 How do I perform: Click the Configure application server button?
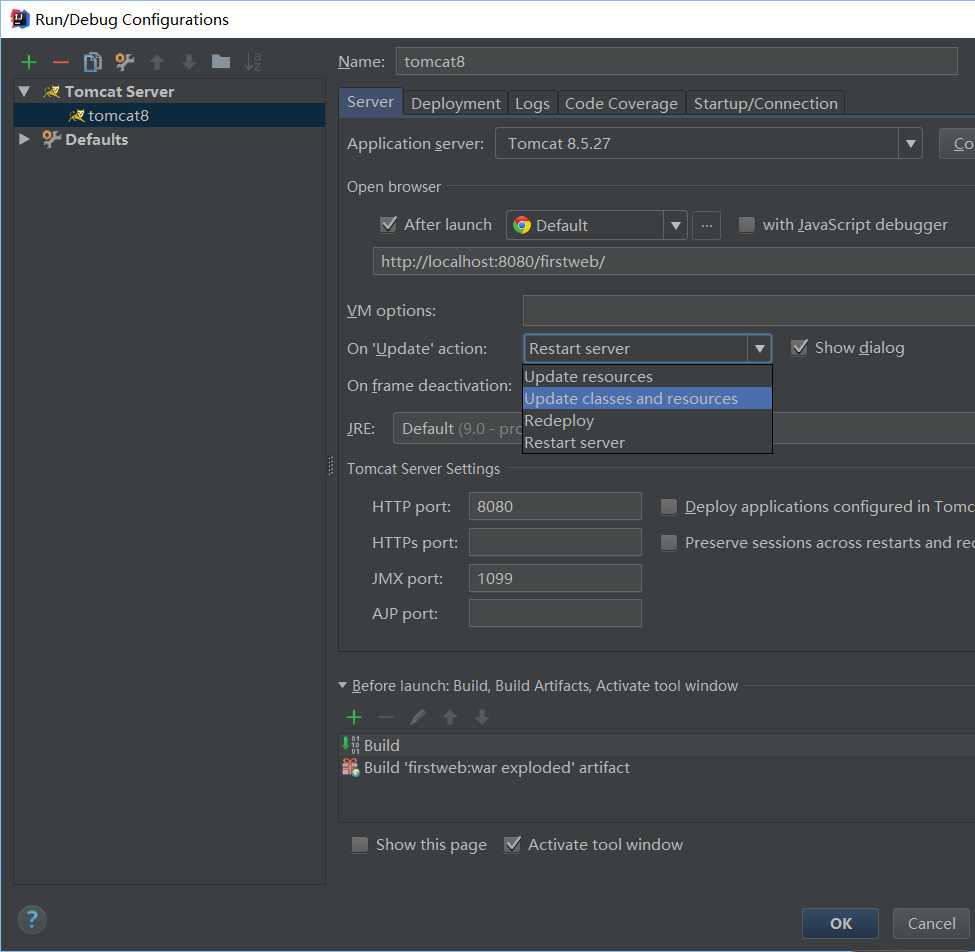point(958,143)
